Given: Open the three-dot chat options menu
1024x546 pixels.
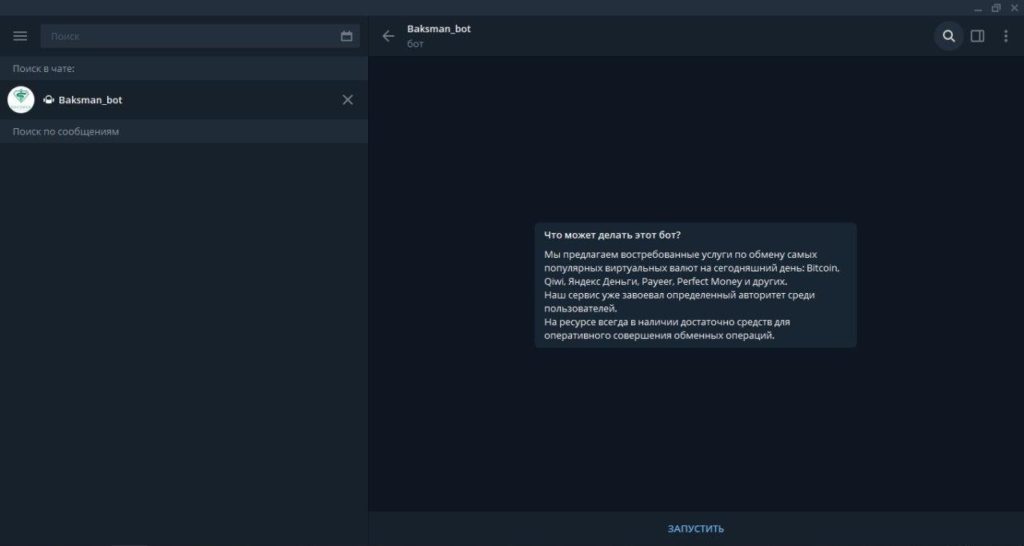Looking at the screenshot, I should pos(1005,36).
